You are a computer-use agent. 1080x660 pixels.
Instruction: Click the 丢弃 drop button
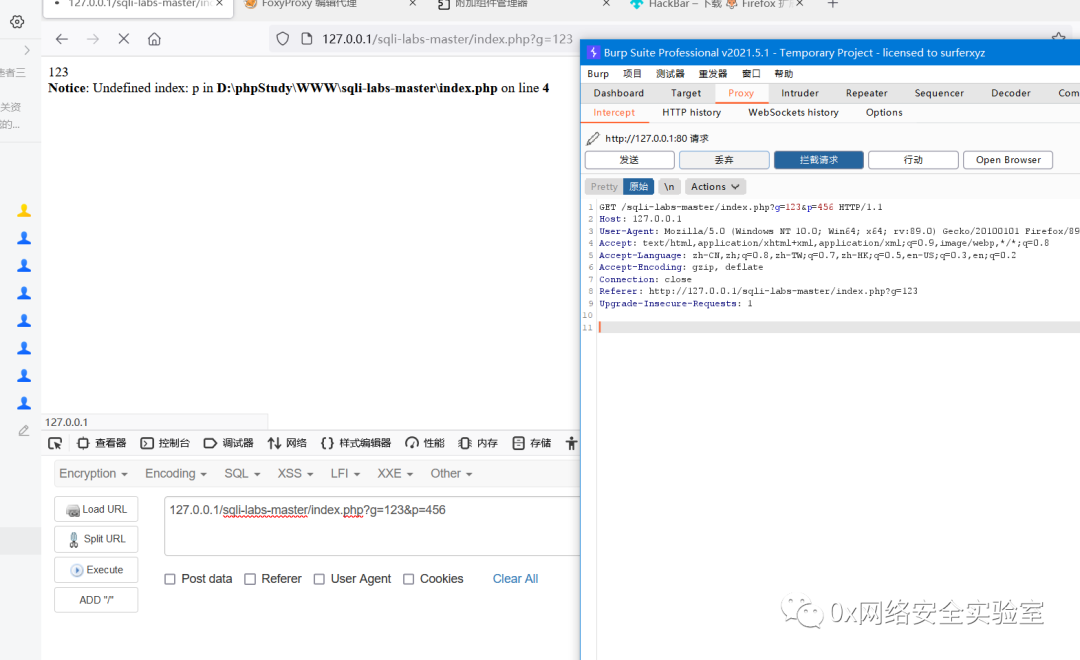tap(724, 160)
